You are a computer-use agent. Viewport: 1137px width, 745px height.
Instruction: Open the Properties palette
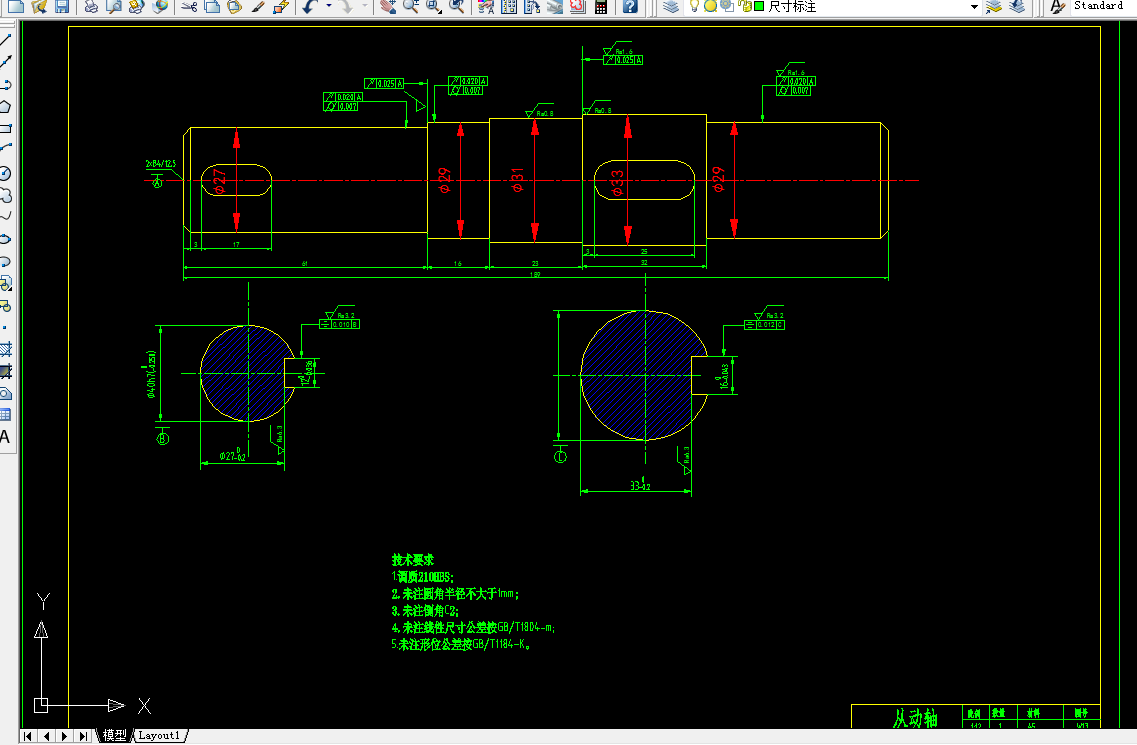487,7
